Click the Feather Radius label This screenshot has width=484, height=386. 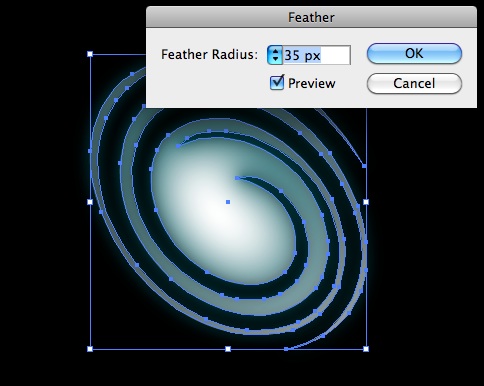(x=209, y=54)
